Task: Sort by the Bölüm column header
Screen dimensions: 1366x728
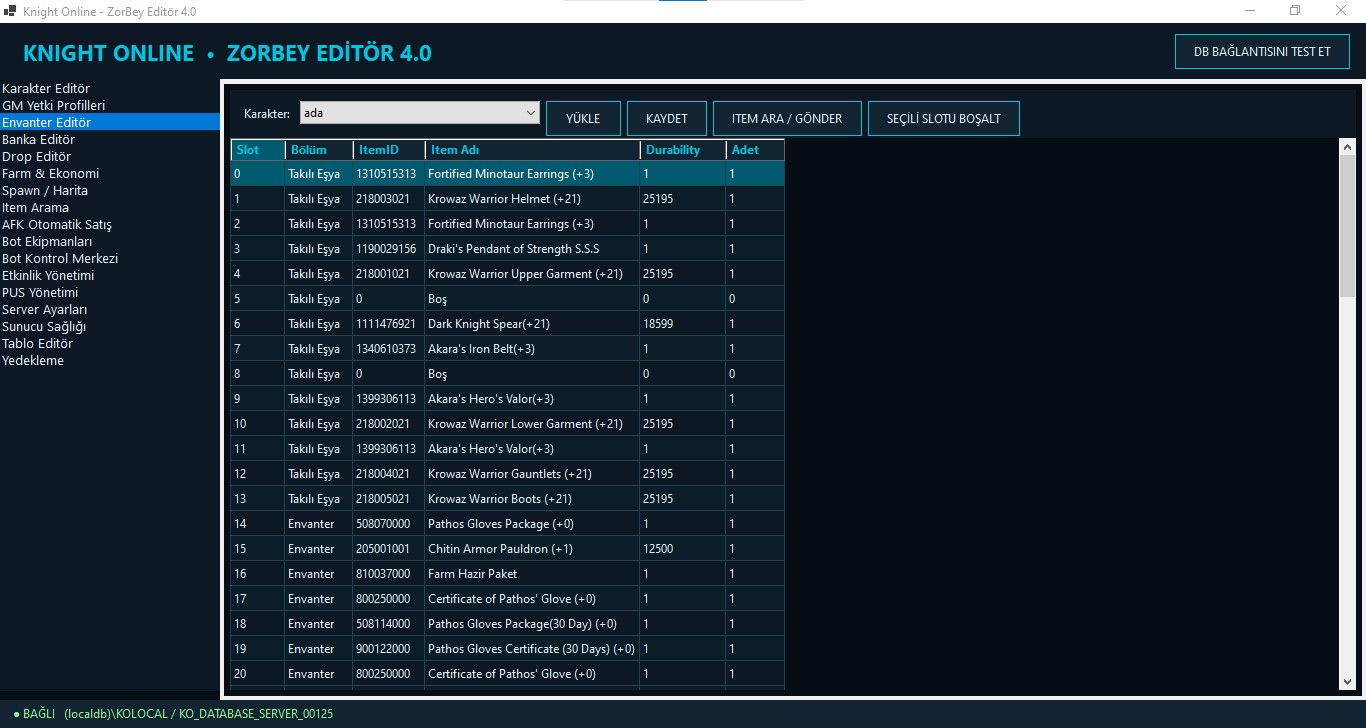Action: click(319, 150)
